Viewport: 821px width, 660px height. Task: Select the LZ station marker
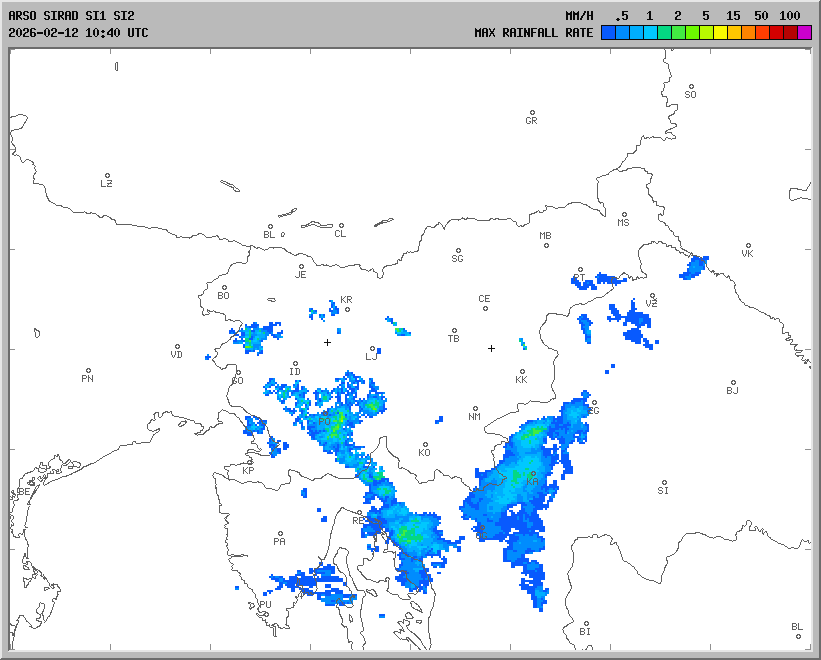(x=107, y=176)
